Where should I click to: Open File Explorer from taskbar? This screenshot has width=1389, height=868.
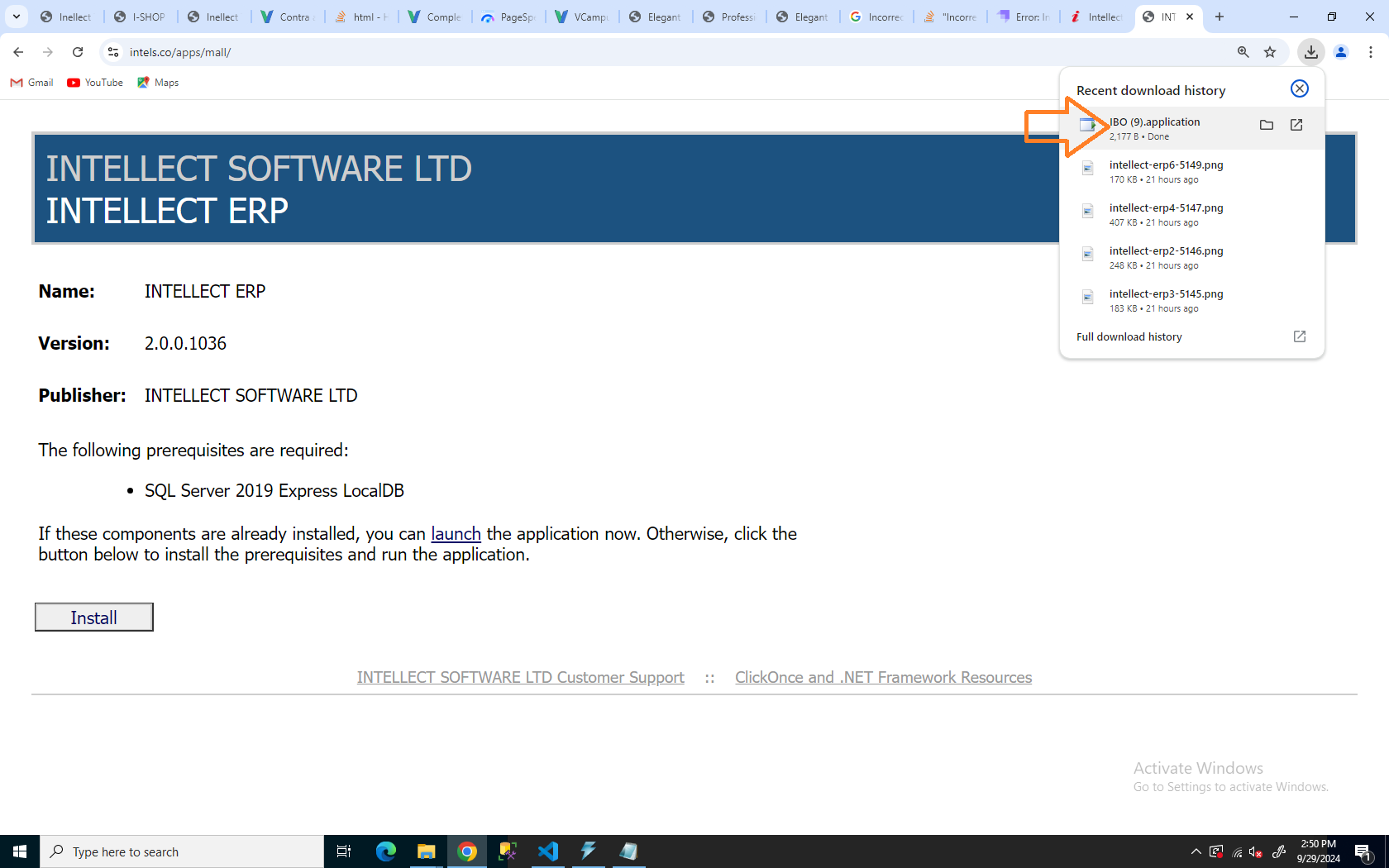pyautogui.click(x=427, y=851)
